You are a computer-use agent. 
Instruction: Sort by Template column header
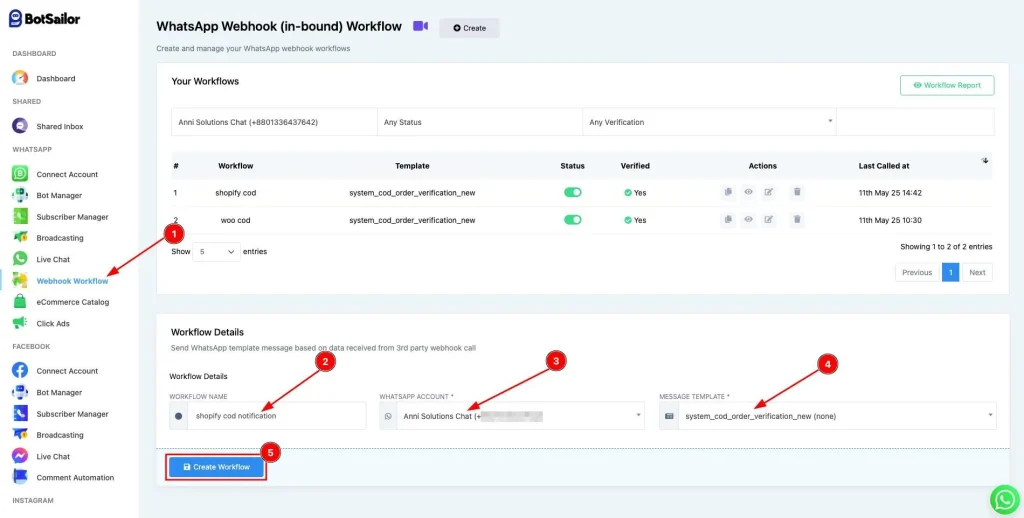412,166
